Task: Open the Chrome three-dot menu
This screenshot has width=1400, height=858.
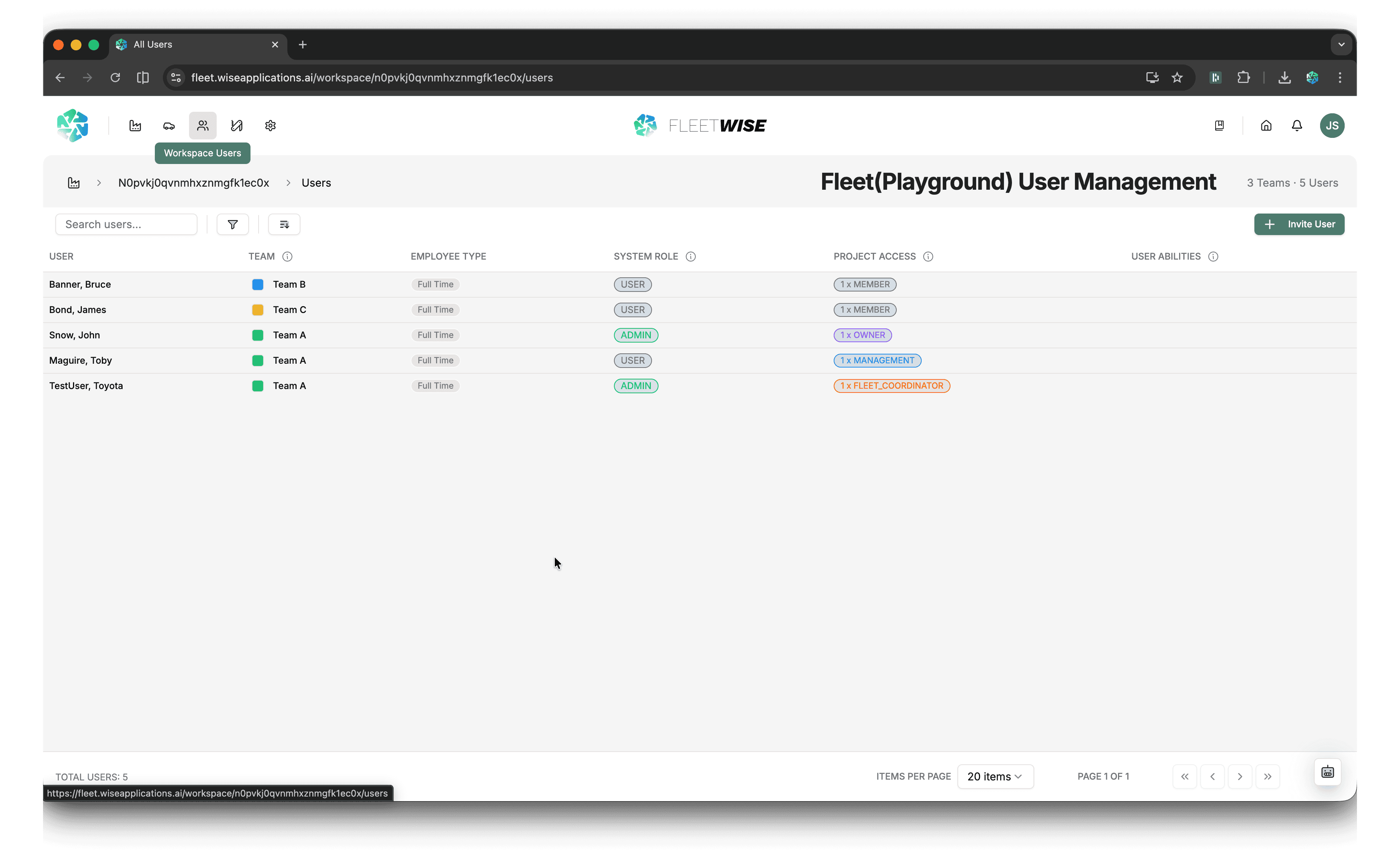Action: pyautogui.click(x=1340, y=77)
